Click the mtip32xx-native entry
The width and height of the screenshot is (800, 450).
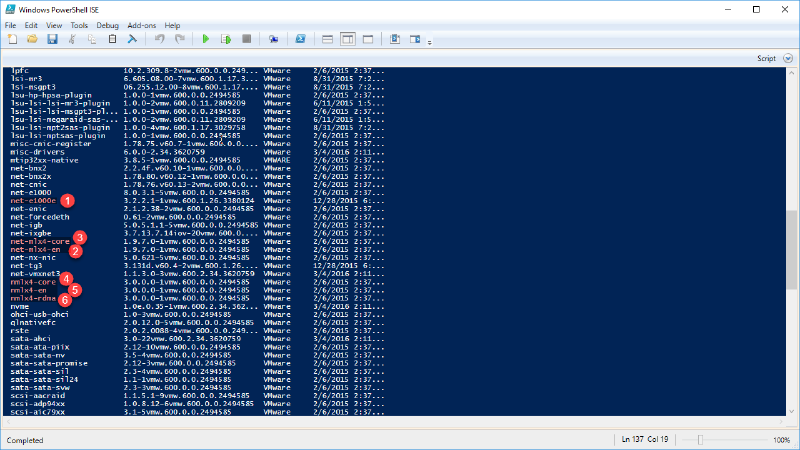click(x=44, y=160)
